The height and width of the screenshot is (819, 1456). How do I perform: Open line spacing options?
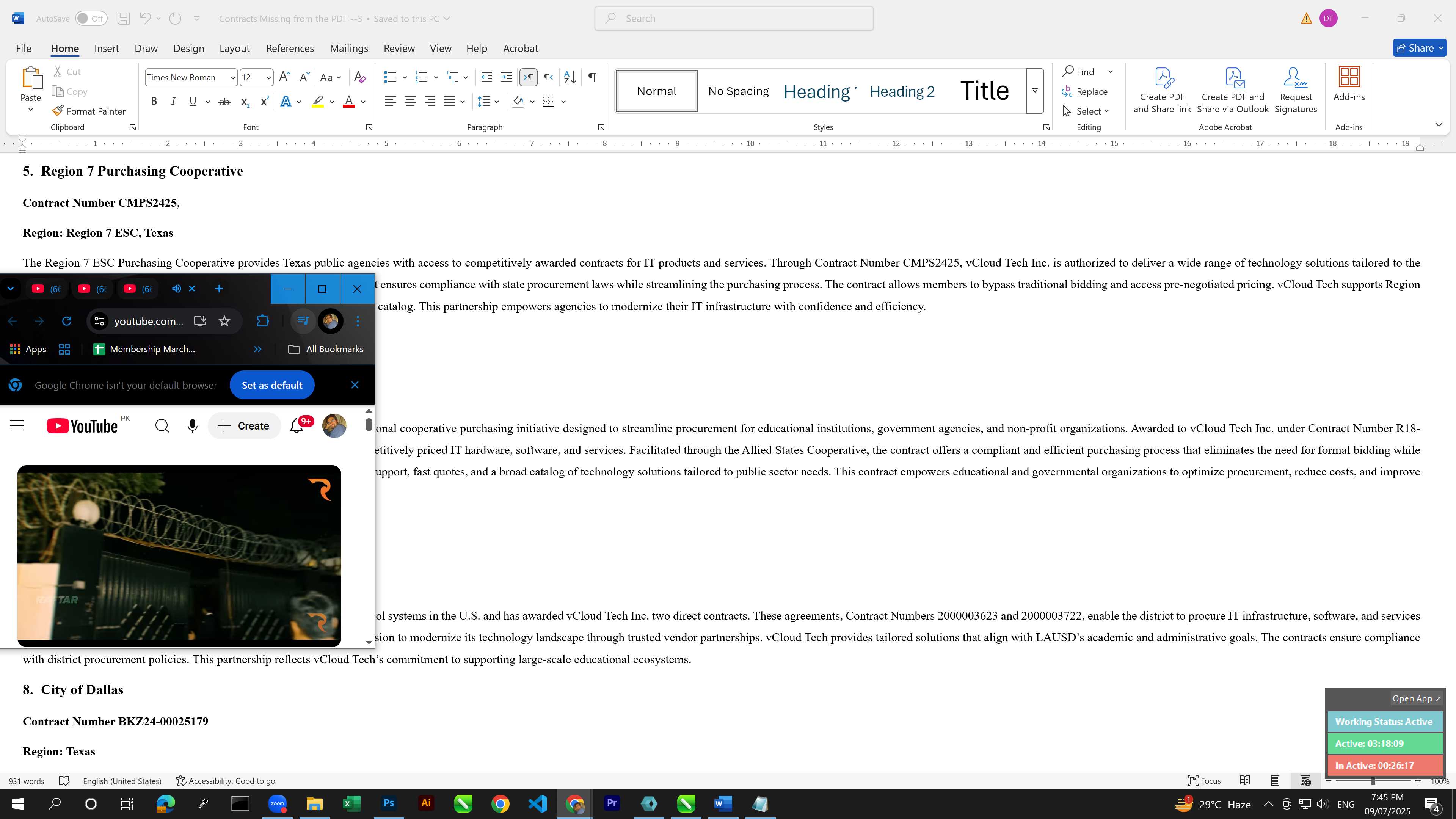tap(488, 102)
